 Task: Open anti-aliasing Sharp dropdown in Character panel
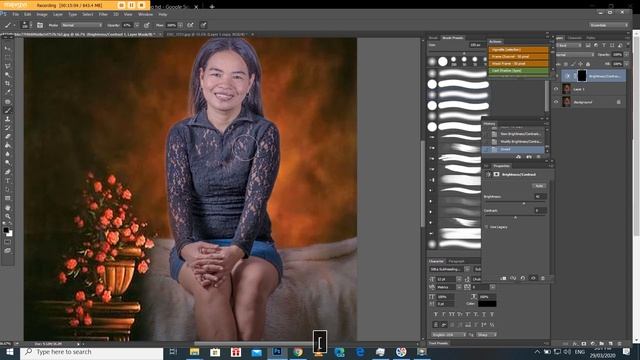487,335
